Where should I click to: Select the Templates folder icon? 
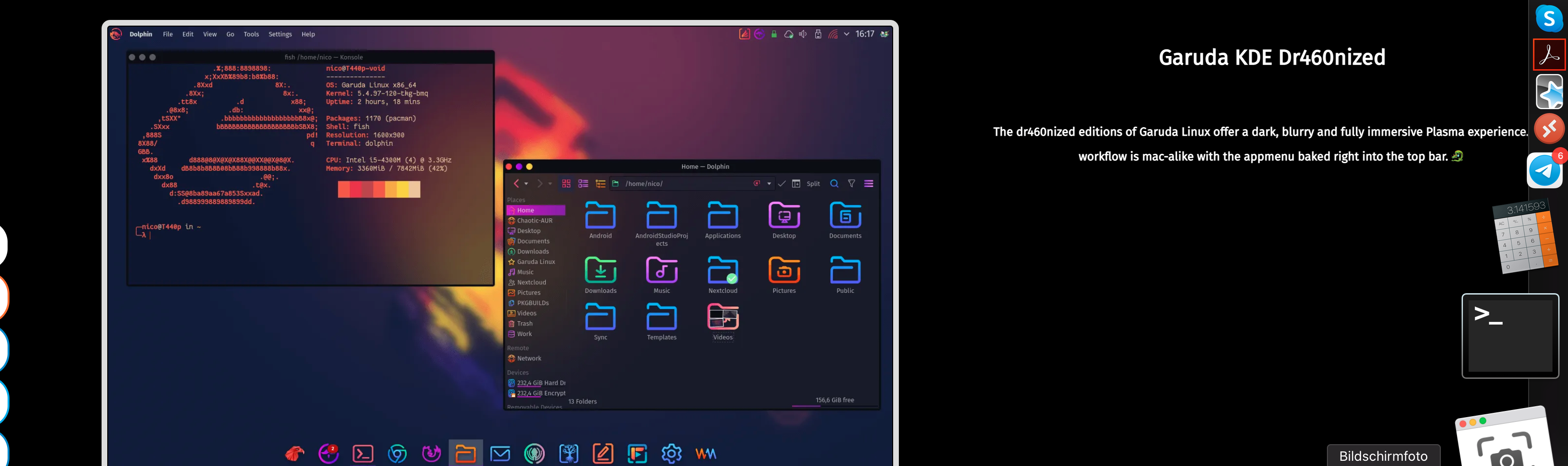click(662, 317)
